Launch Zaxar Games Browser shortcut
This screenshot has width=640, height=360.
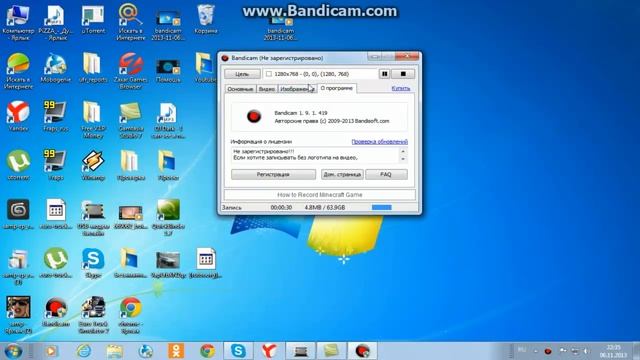(x=131, y=71)
